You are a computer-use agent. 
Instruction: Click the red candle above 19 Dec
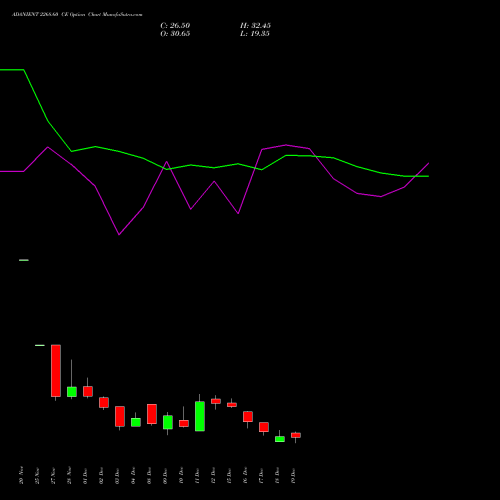coord(296,435)
